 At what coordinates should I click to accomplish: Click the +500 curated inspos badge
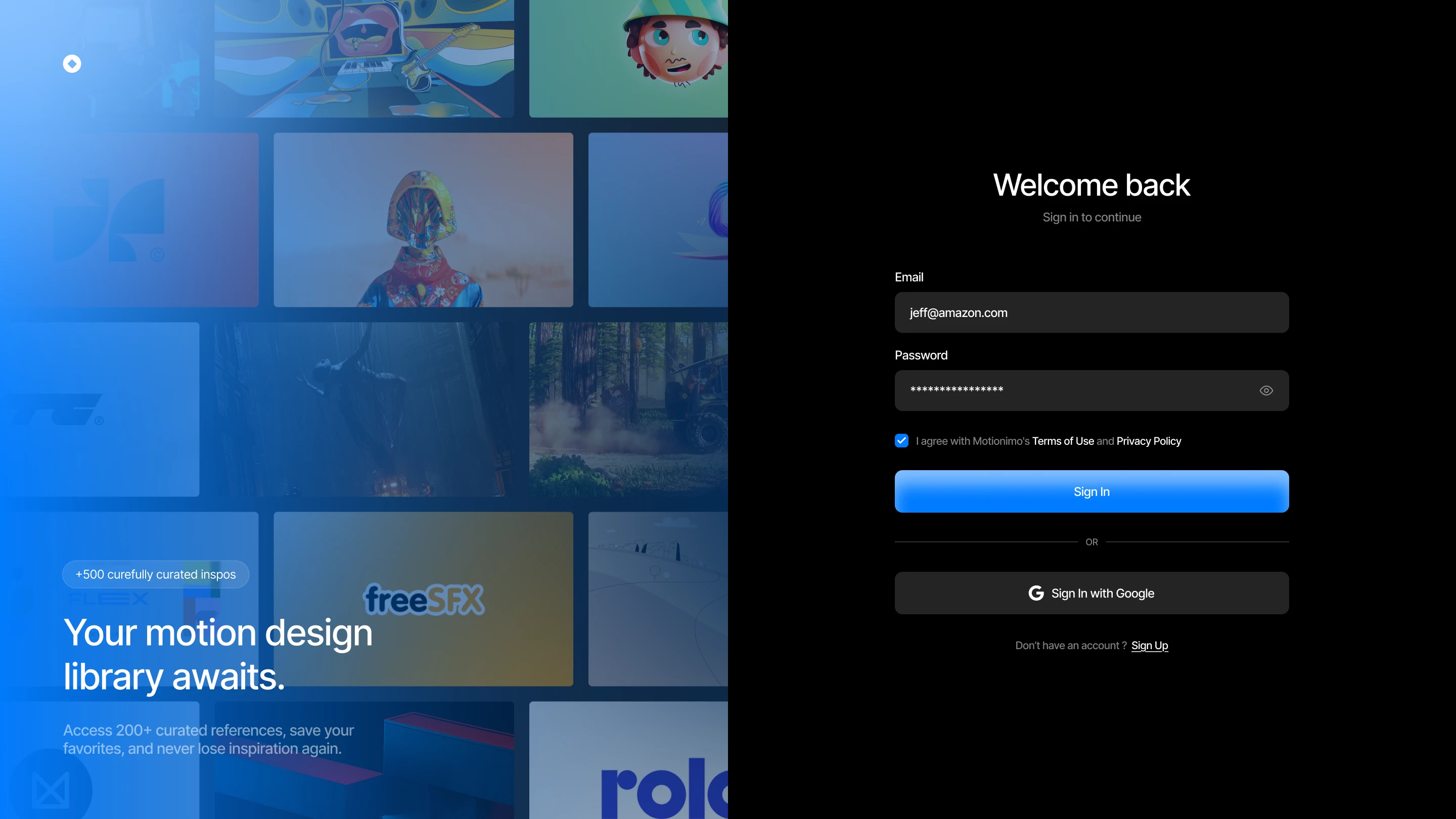click(155, 574)
